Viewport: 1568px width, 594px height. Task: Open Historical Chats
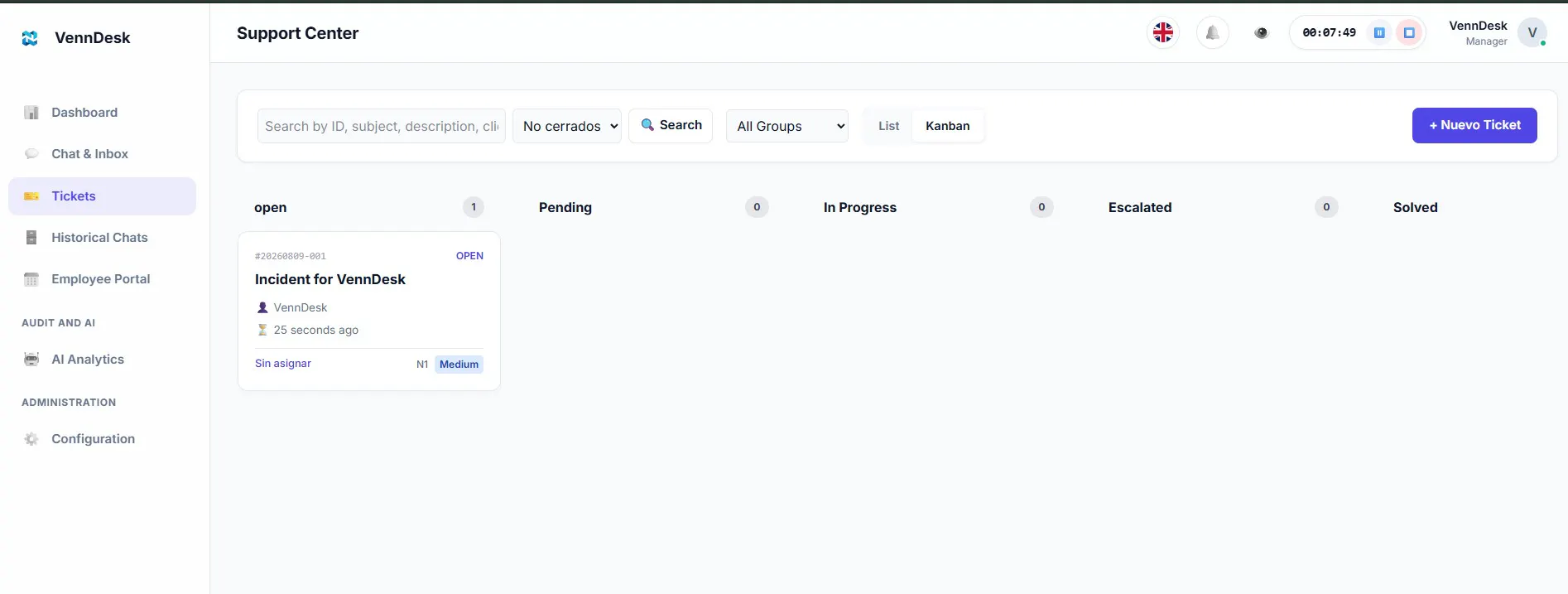point(102,238)
